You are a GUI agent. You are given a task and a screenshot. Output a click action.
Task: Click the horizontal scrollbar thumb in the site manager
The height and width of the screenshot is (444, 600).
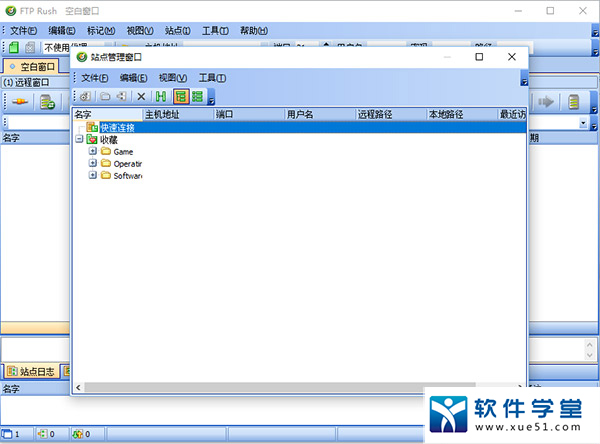(x=280, y=388)
